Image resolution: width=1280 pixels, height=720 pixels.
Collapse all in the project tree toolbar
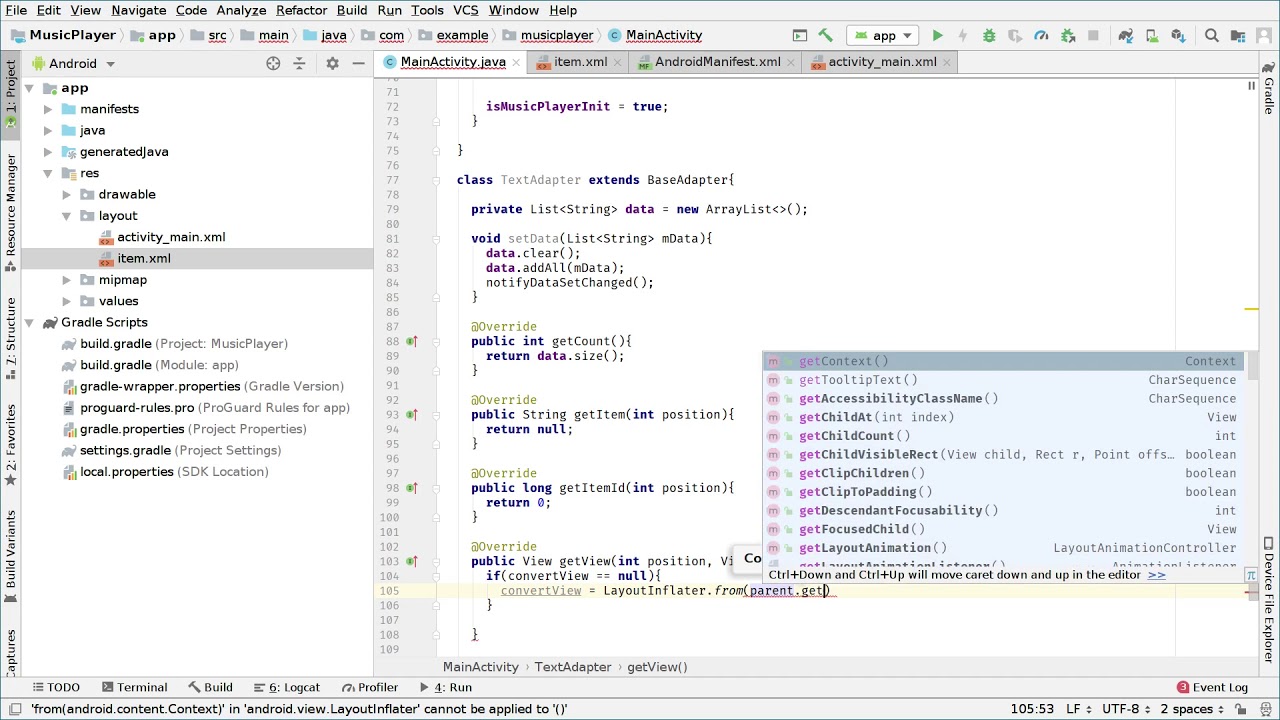tap(299, 63)
